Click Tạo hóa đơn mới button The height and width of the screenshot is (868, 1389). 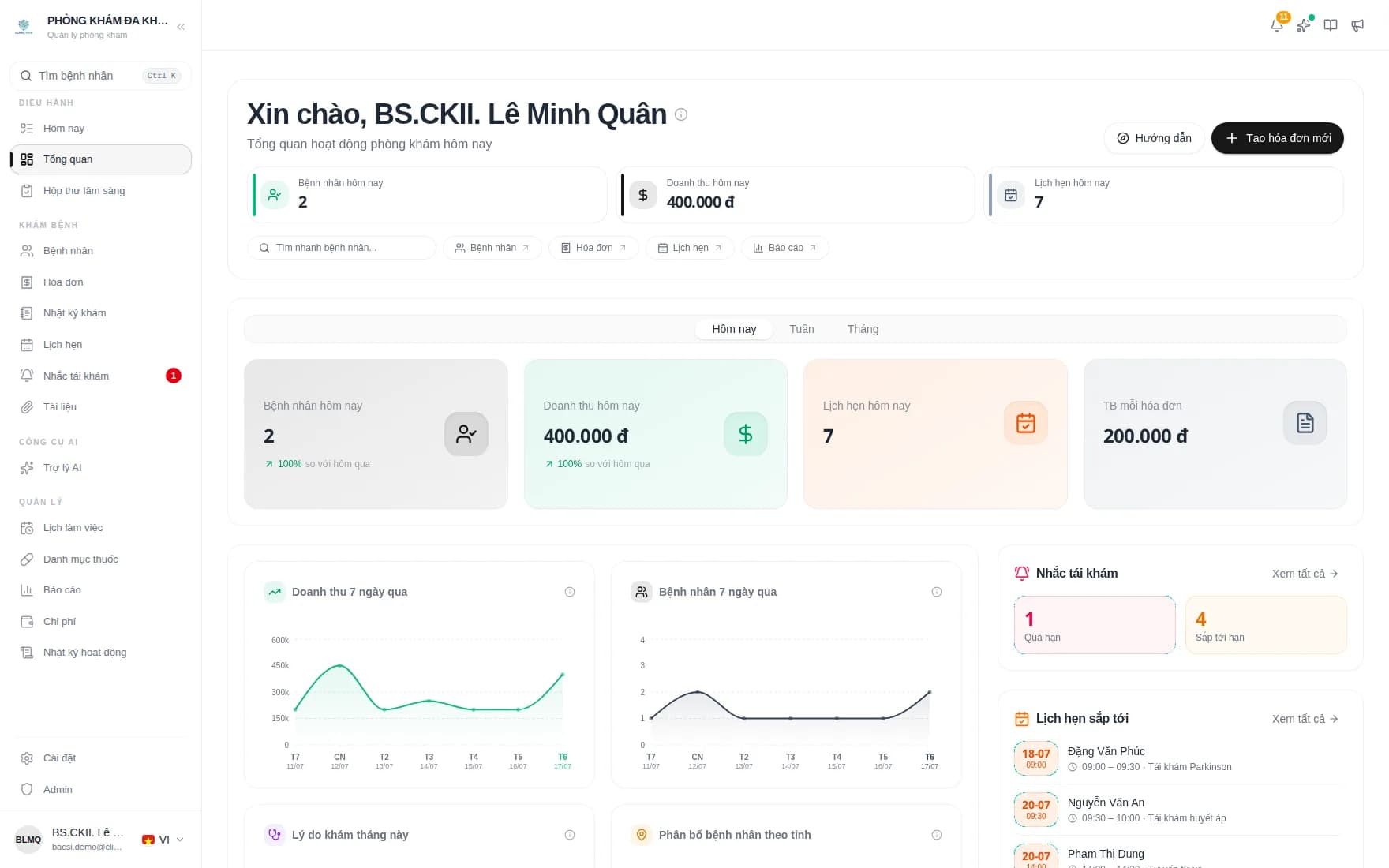click(x=1278, y=138)
